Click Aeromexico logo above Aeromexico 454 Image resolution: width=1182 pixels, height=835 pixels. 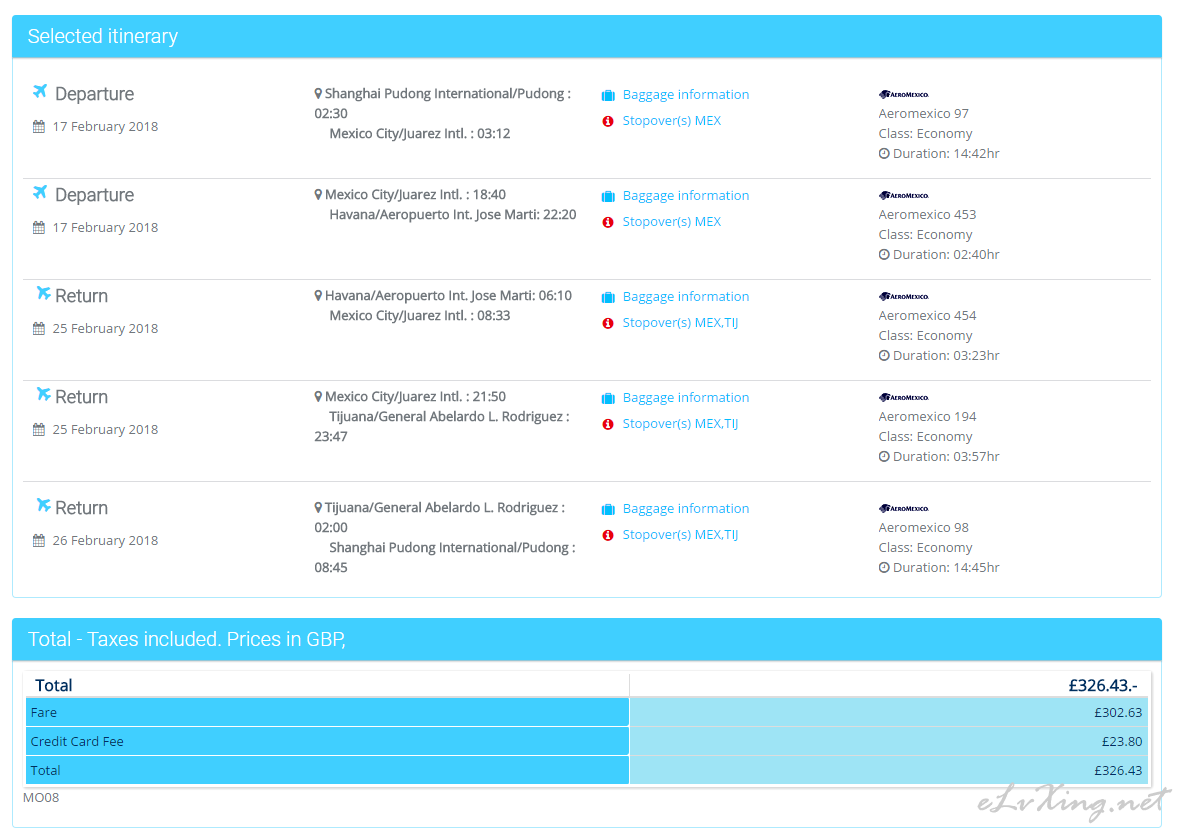point(903,296)
